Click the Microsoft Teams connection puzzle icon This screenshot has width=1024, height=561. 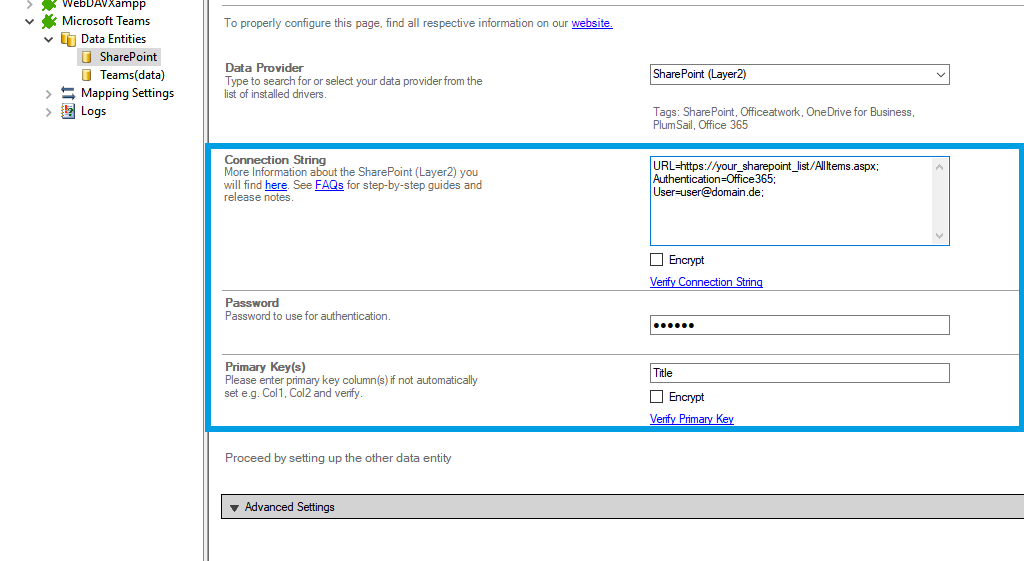pos(49,21)
